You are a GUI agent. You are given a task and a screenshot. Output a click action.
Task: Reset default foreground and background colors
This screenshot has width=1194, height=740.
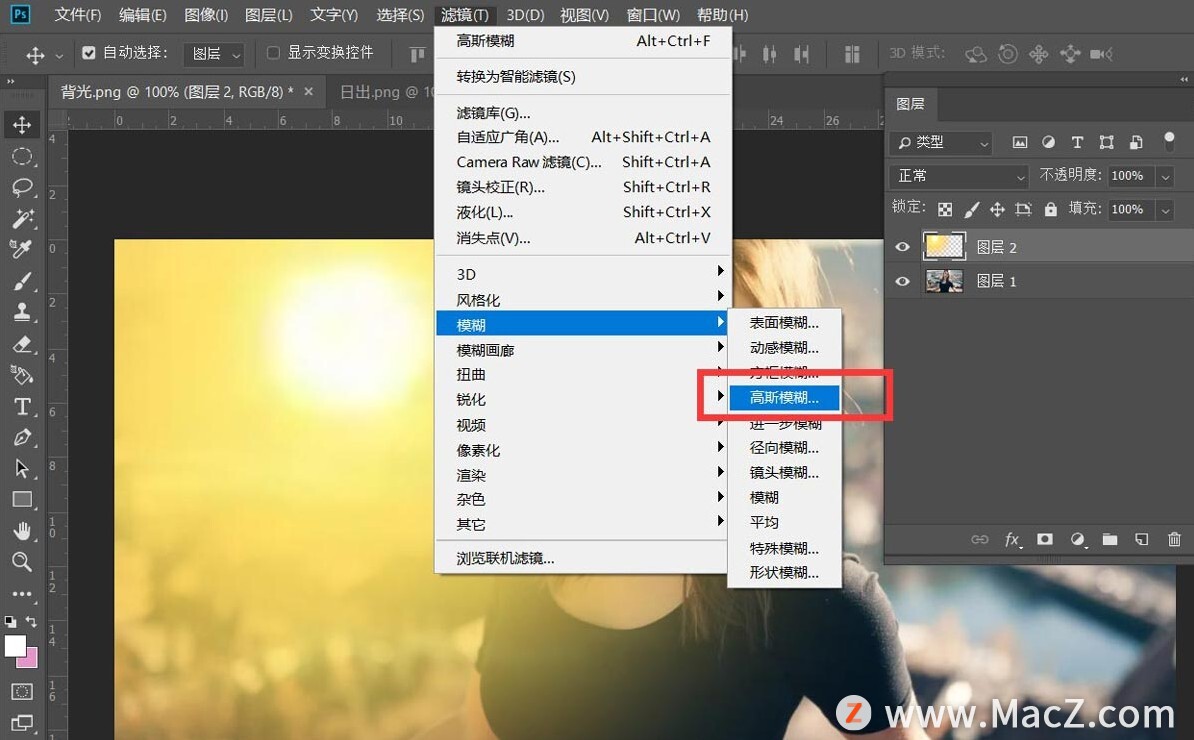click(x=10, y=622)
